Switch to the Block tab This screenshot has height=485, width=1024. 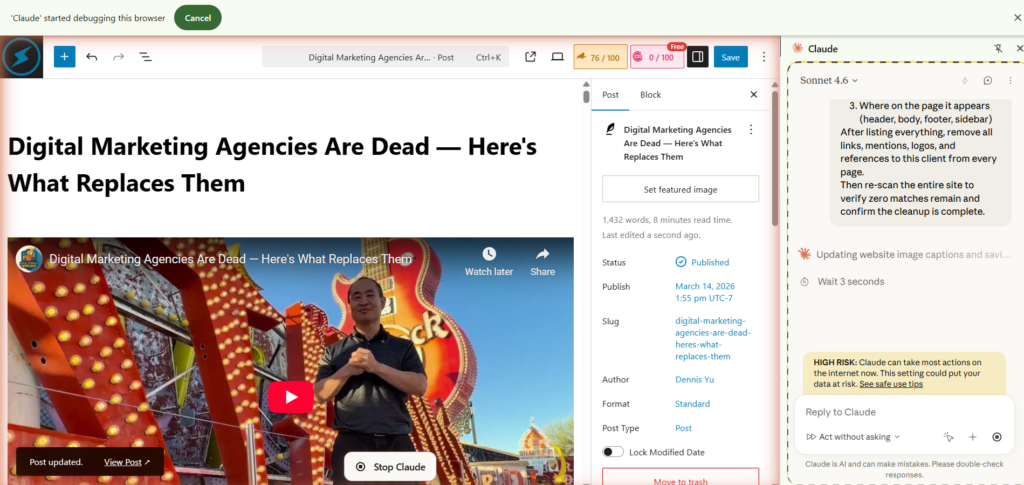650,95
